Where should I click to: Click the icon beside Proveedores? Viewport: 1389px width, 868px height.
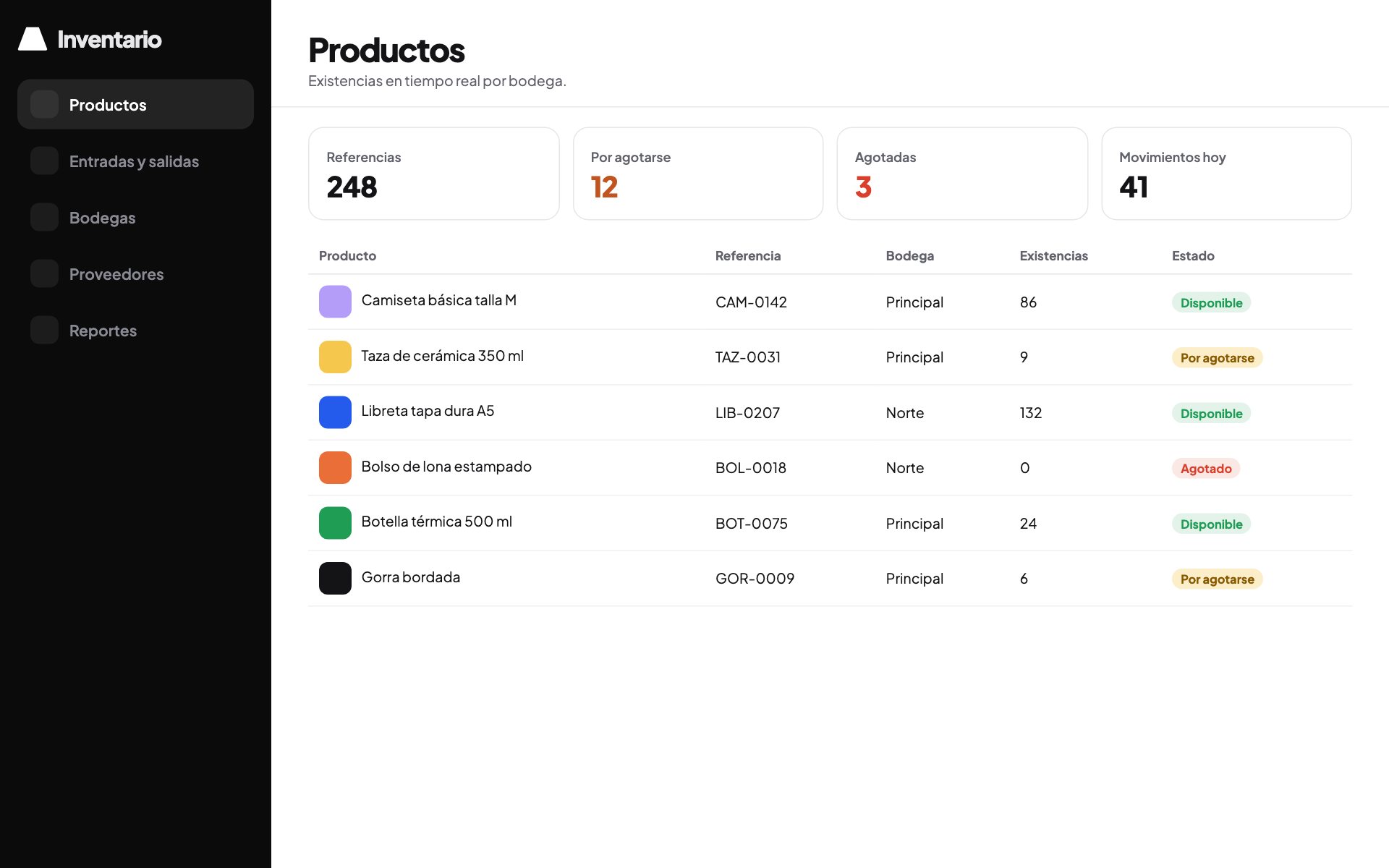[44, 273]
